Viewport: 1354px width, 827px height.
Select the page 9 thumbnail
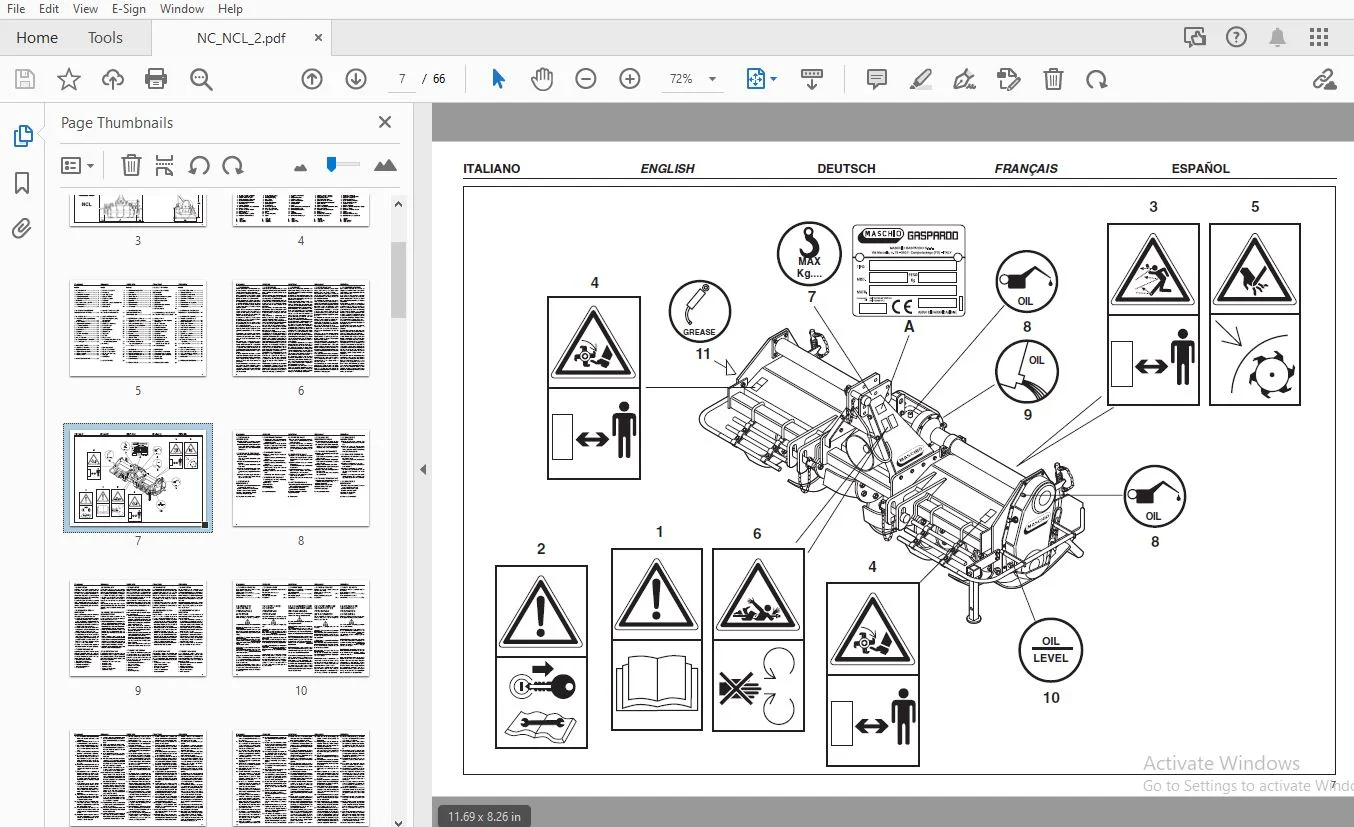coord(138,628)
